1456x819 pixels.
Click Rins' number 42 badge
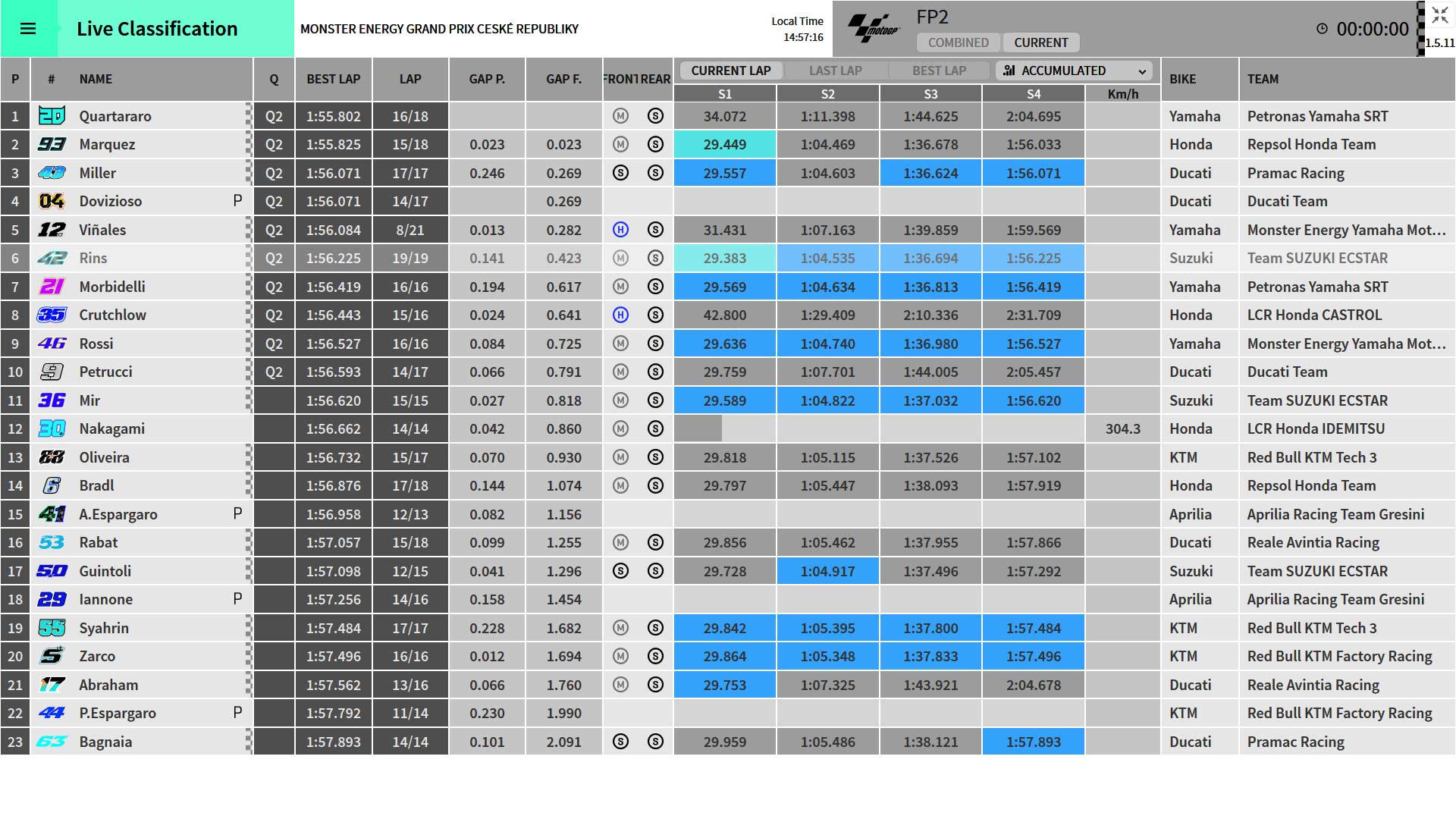coord(52,258)
